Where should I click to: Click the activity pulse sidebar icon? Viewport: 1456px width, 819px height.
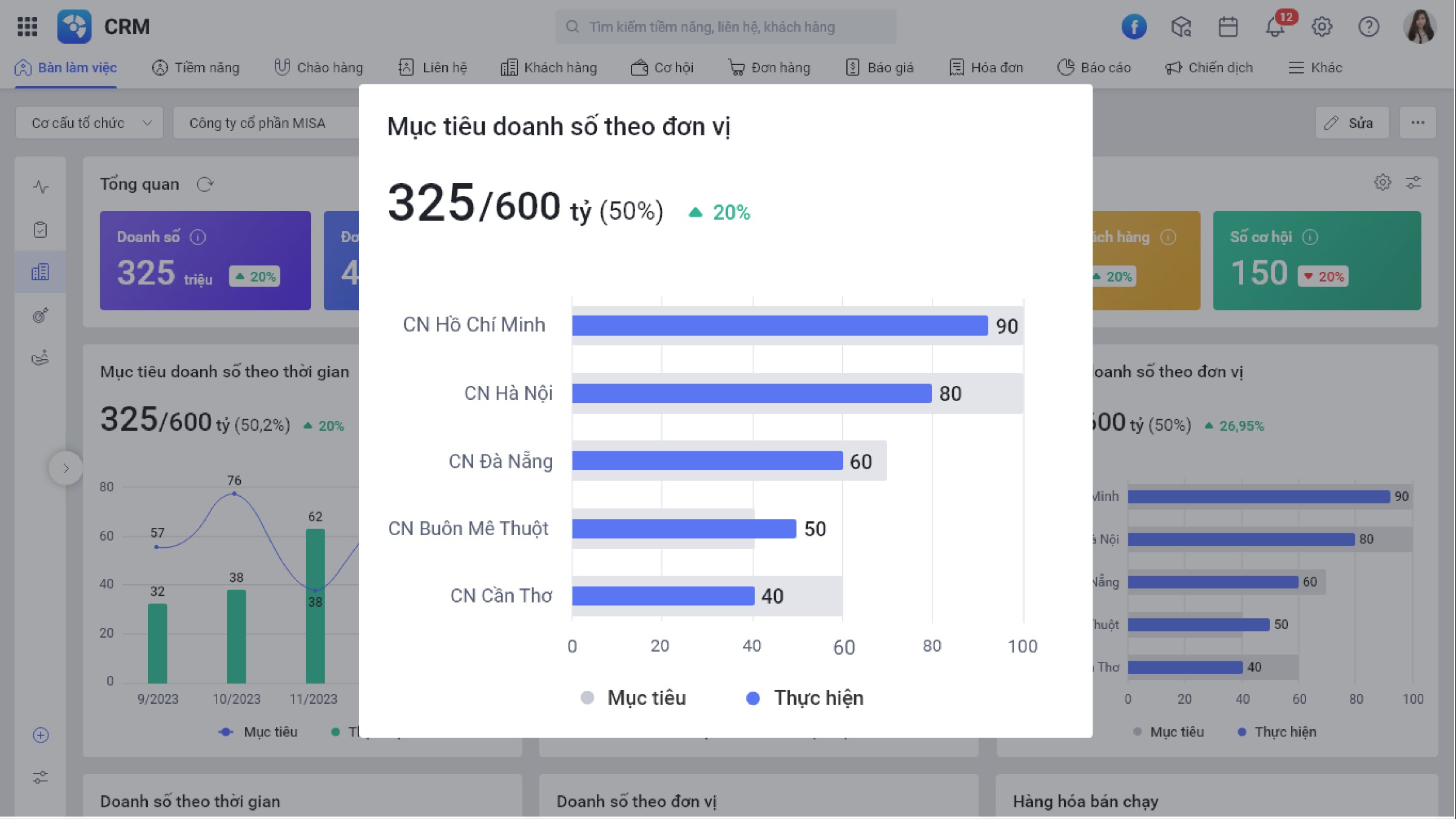click(x=41, y=187)
